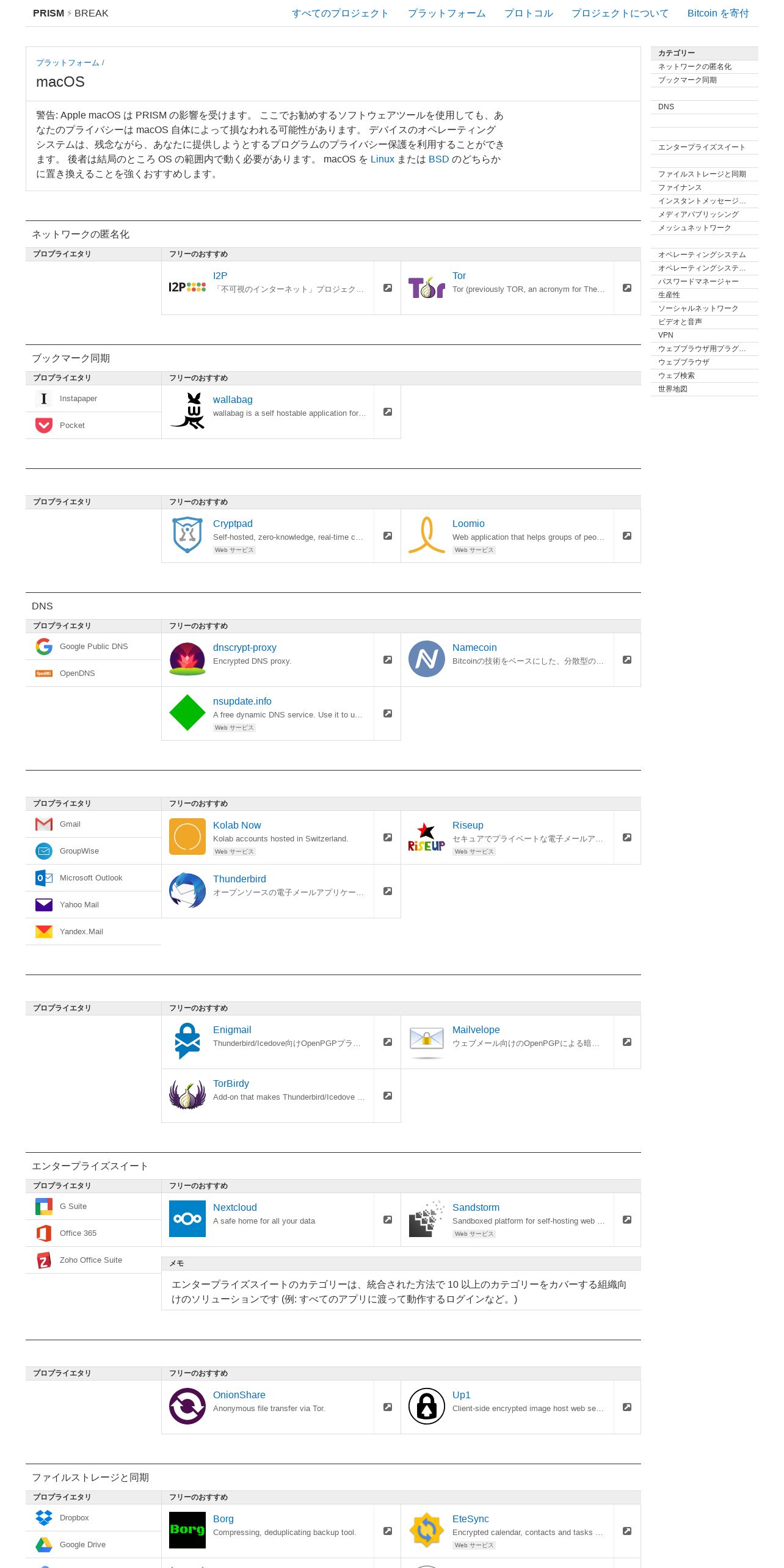This screenshot has height=1568, width=784.
Task: Click the dnscrypt-proxy logo
Action: coord(187,659)
